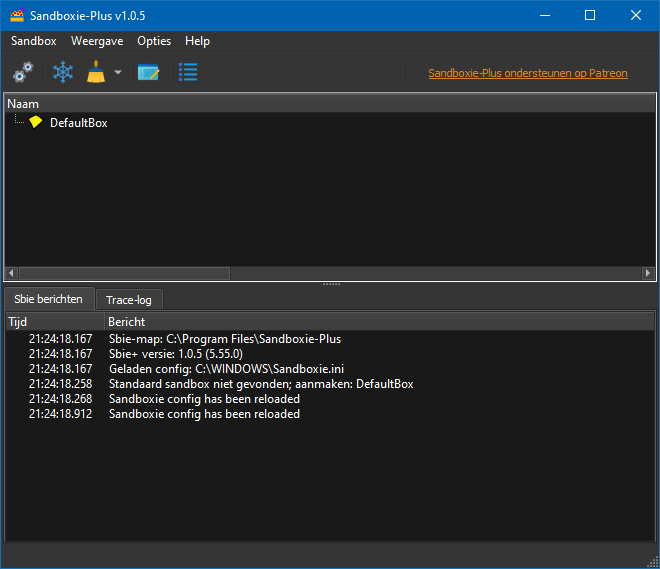660x569 pixels.
Task: Click the snowflake toolbar icon
Action: (63, 72)
